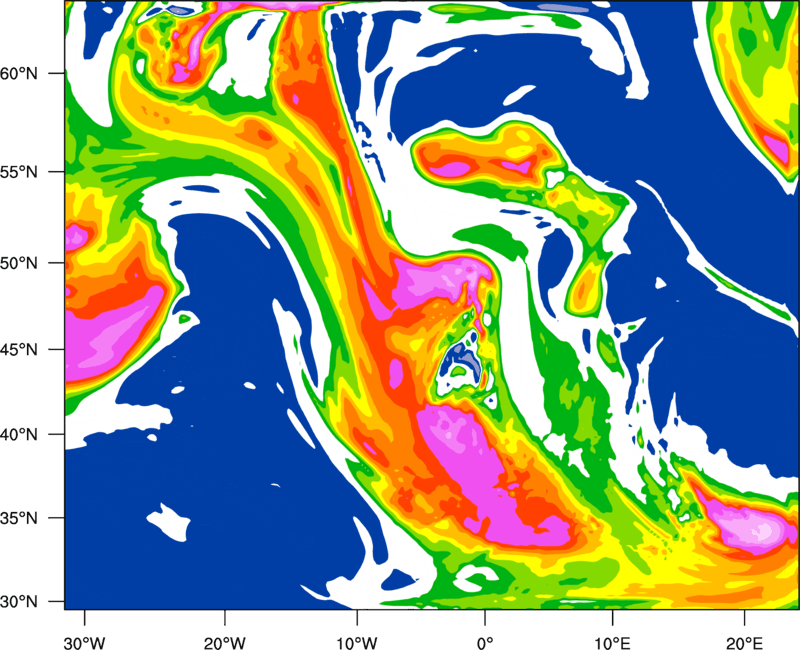Click the 35°N latitude label
Screen dimensions: 800x650
click(19, 518)
